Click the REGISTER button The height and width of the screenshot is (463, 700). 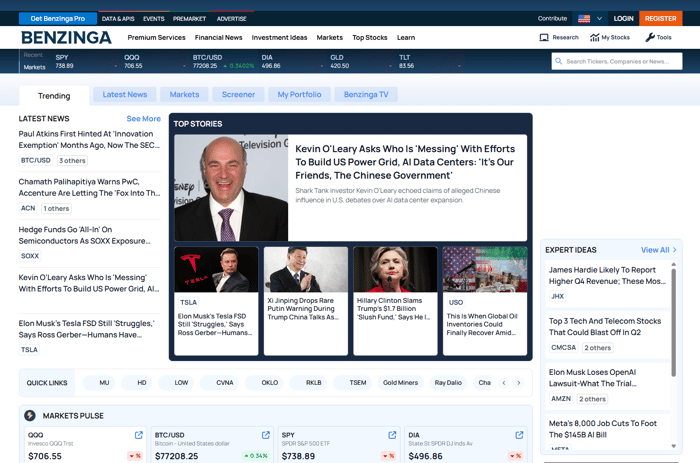(660, 19)
